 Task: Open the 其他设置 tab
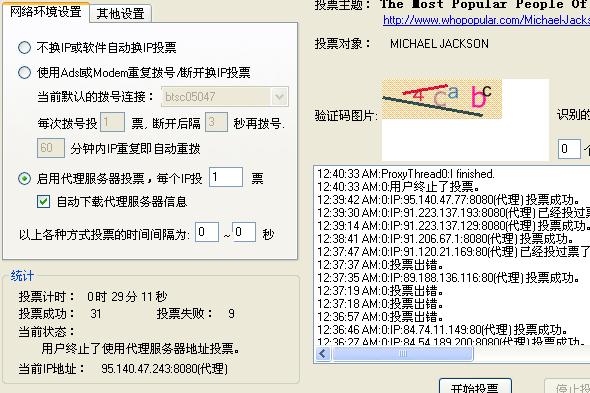[120, 14]
